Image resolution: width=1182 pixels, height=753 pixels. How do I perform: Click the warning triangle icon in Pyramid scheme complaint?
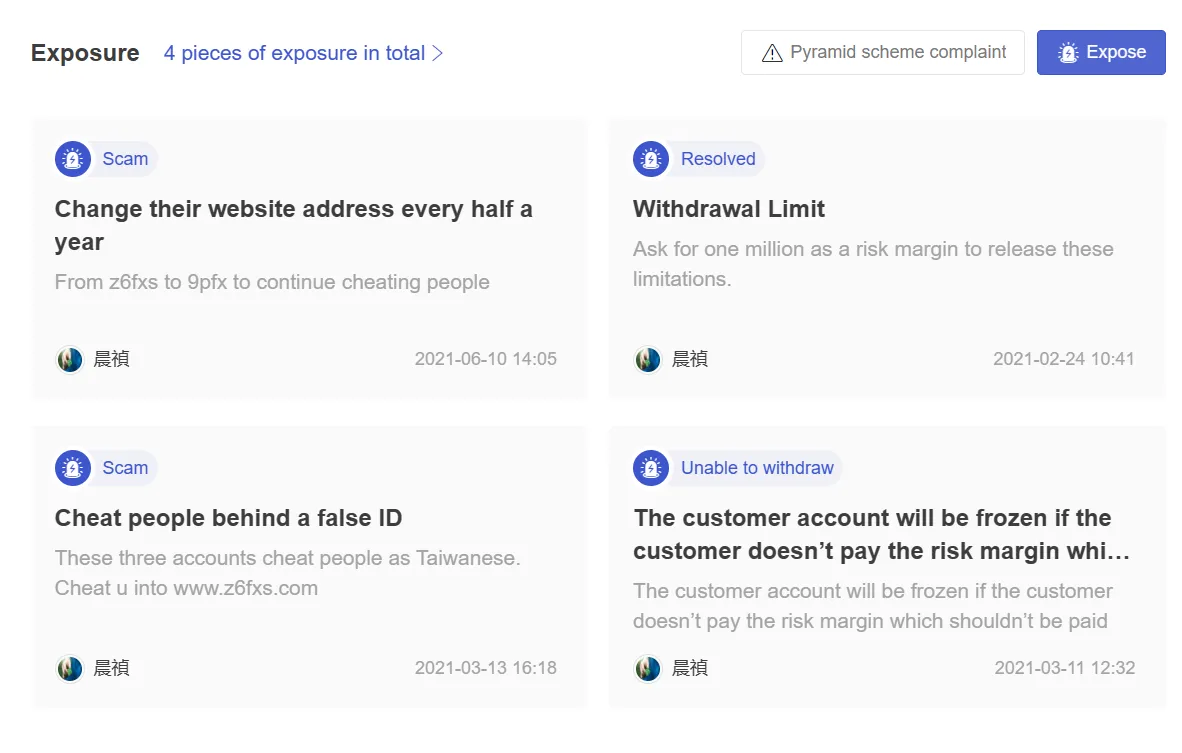(772, 53)
